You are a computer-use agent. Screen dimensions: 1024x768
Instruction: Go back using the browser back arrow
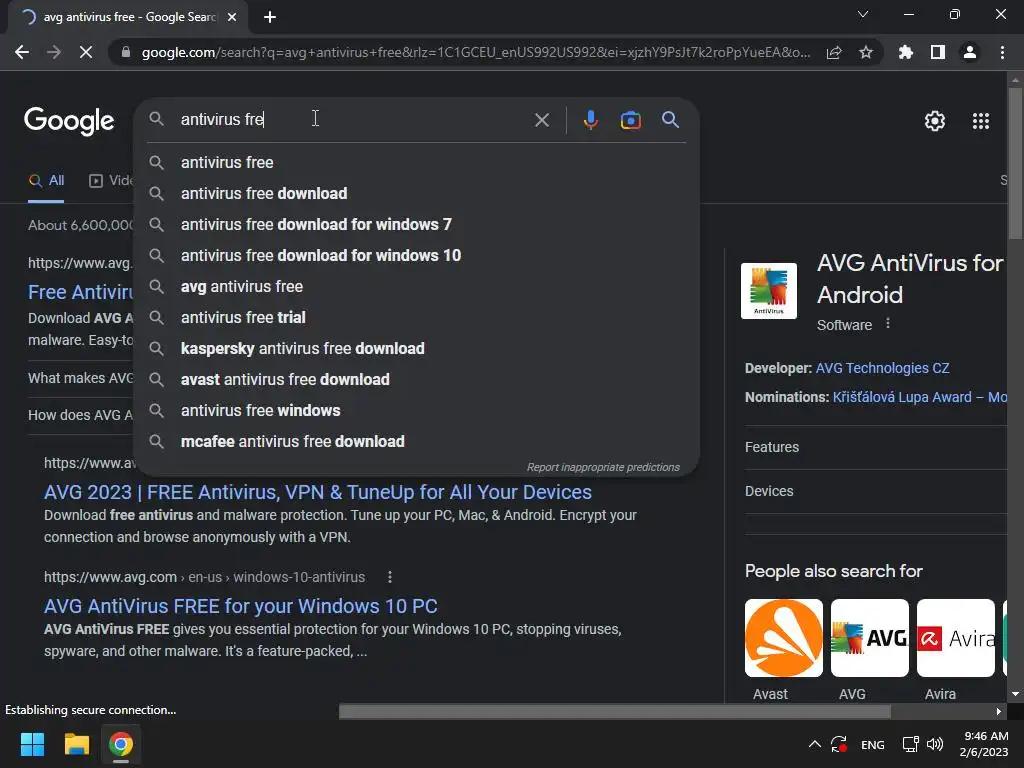pos(22,52)
